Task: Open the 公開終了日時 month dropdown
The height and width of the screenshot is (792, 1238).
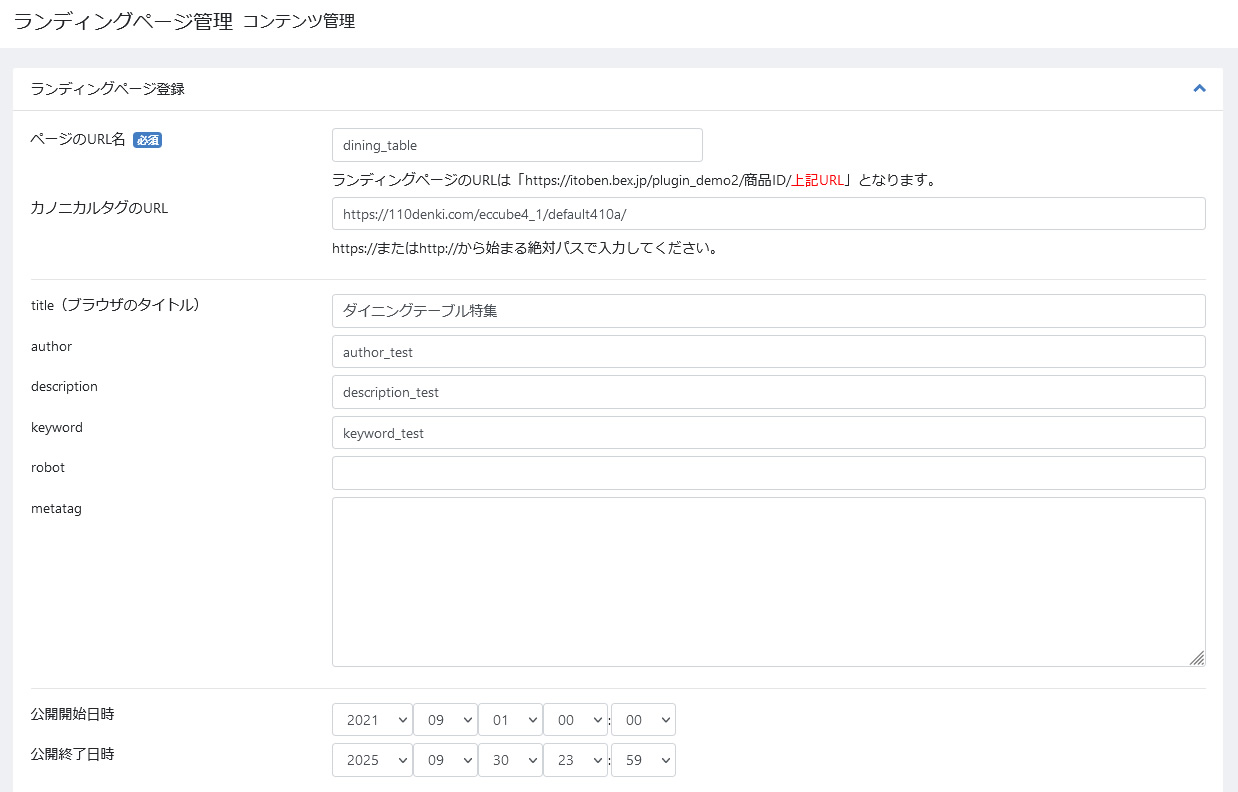Action: (x=445, y=760)
